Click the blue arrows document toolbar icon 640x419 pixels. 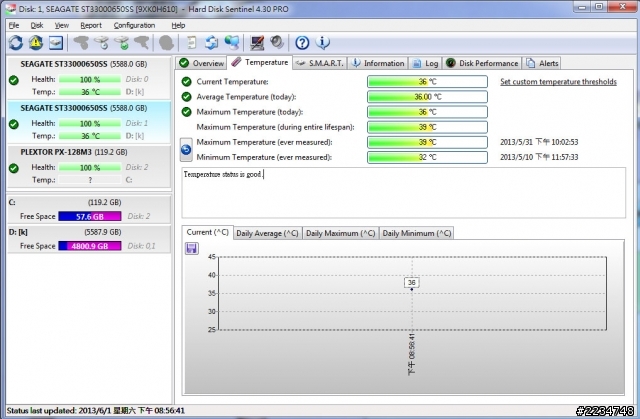tap(211, 42)
